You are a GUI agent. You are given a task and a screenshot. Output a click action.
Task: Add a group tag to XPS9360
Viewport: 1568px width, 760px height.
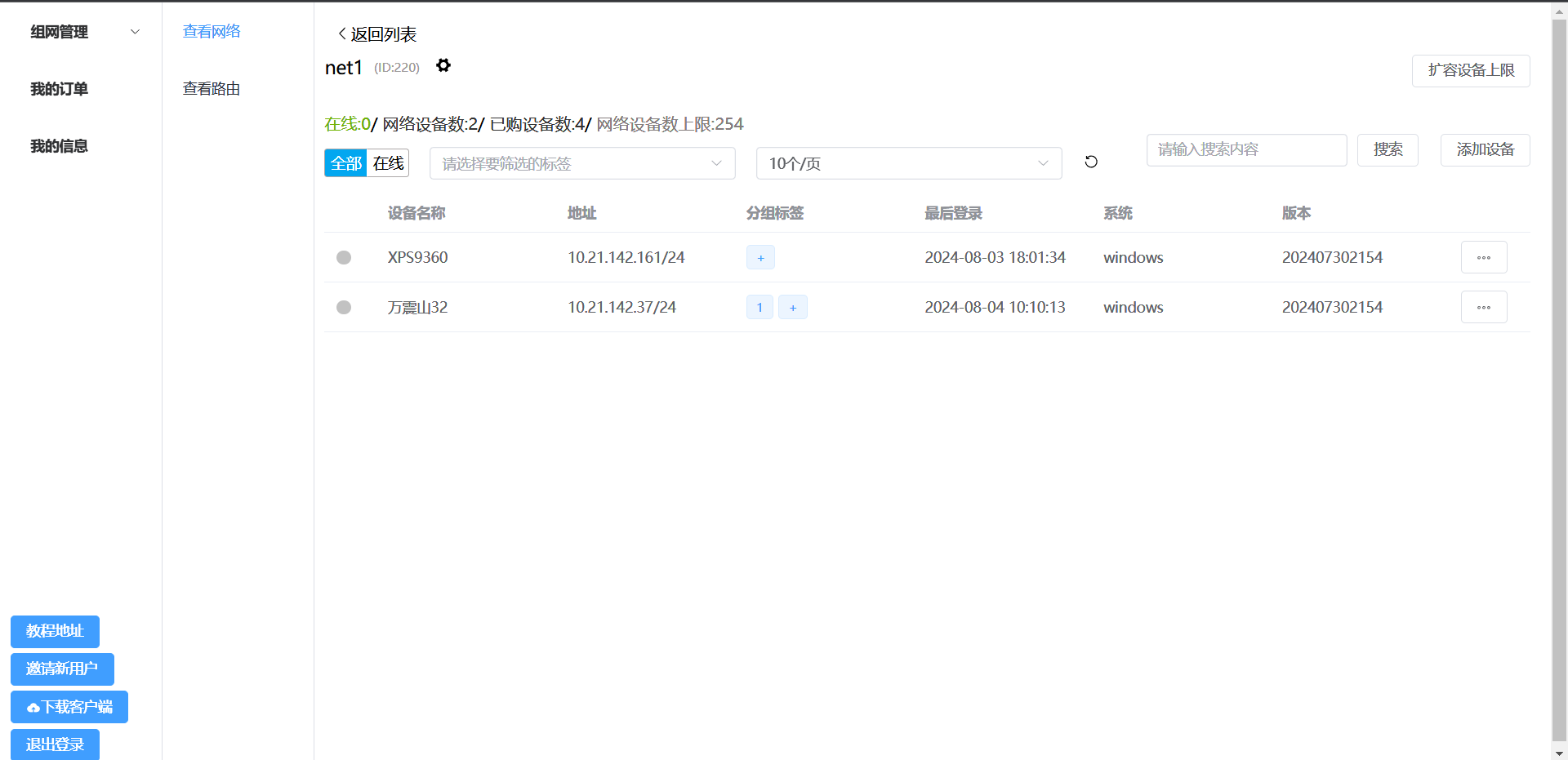[x=760, y=257]
